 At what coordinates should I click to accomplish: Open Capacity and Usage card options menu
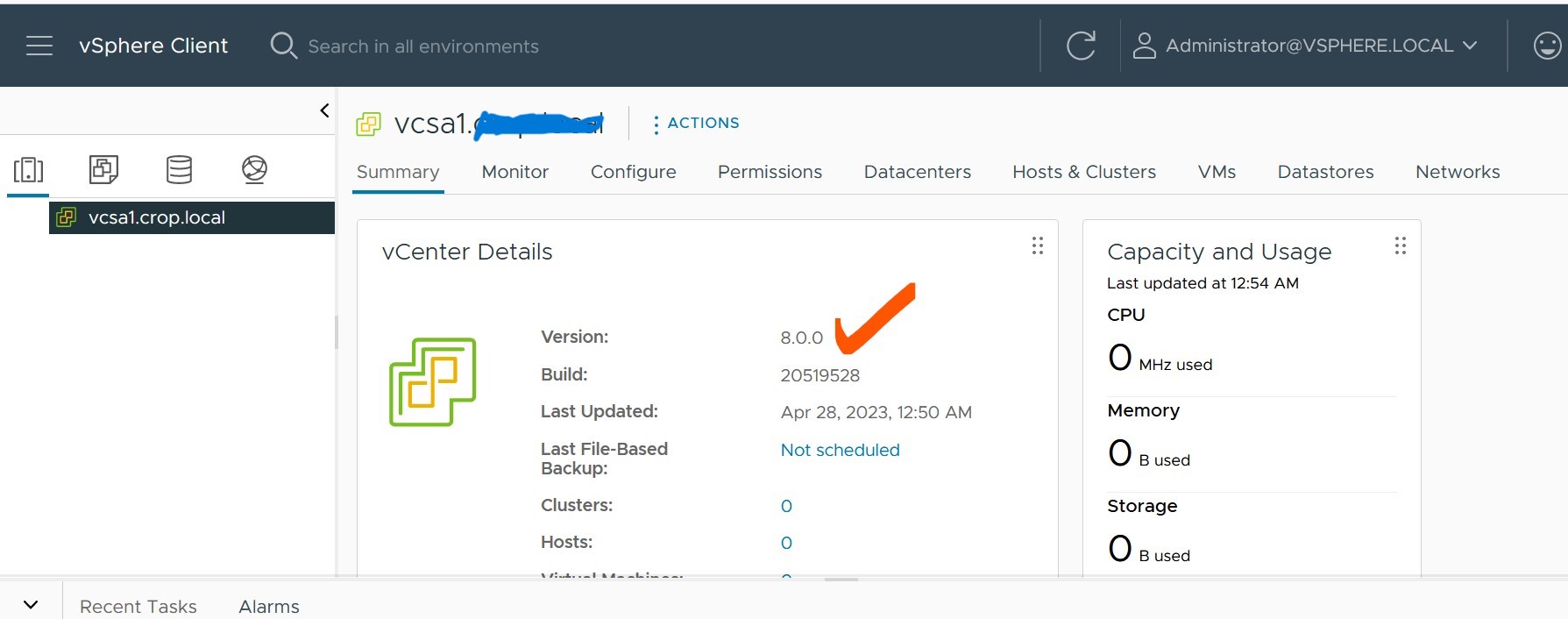[1401, 246]
